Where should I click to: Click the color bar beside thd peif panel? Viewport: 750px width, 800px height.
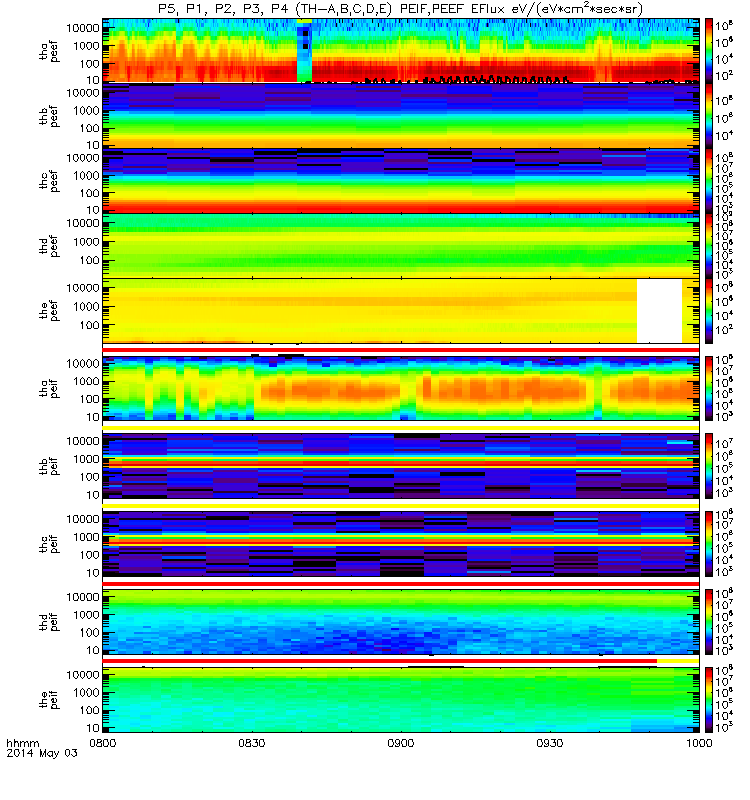click(x=709, y=622)
